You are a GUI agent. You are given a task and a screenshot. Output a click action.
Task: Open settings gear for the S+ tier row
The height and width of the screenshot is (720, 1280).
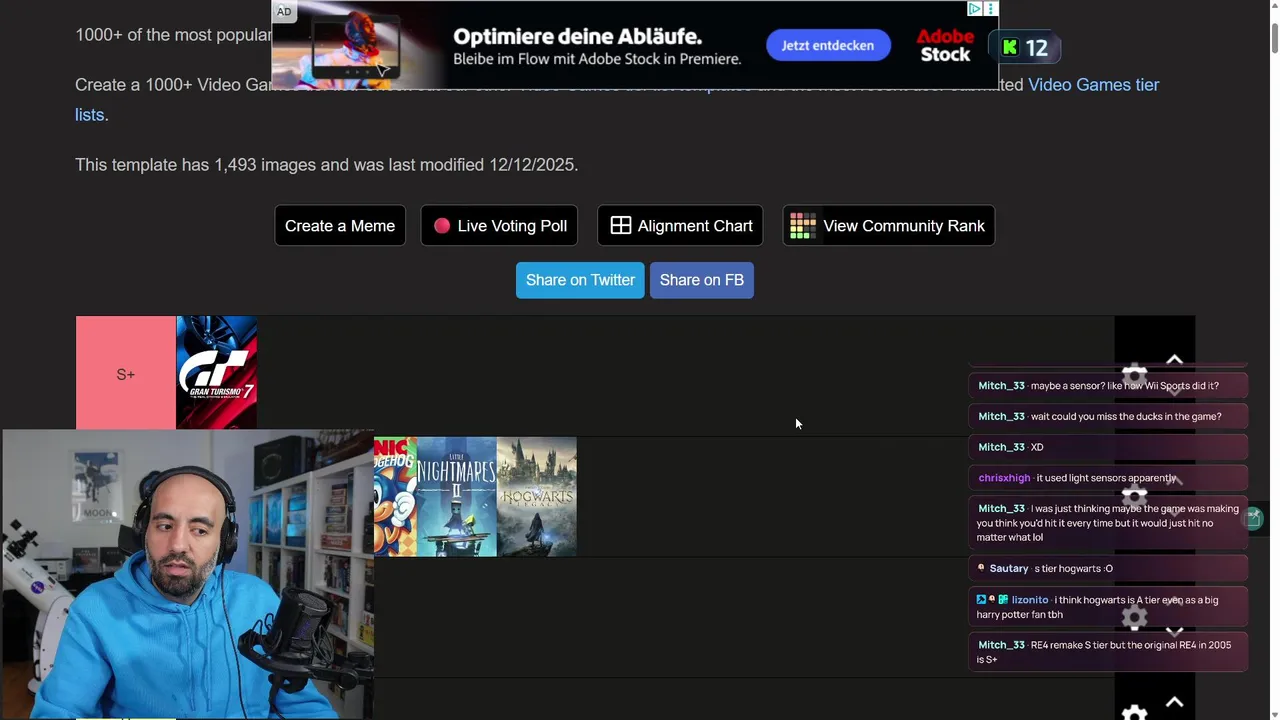tap(1134, 375)
